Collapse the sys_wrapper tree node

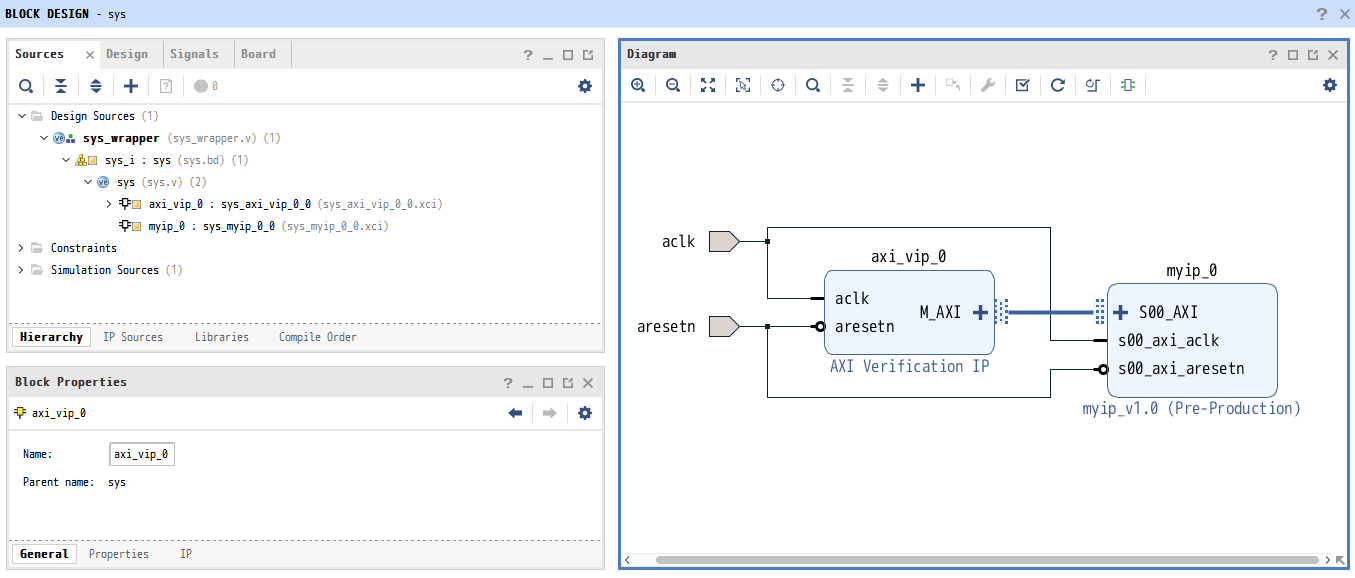(x=43, y=137)
